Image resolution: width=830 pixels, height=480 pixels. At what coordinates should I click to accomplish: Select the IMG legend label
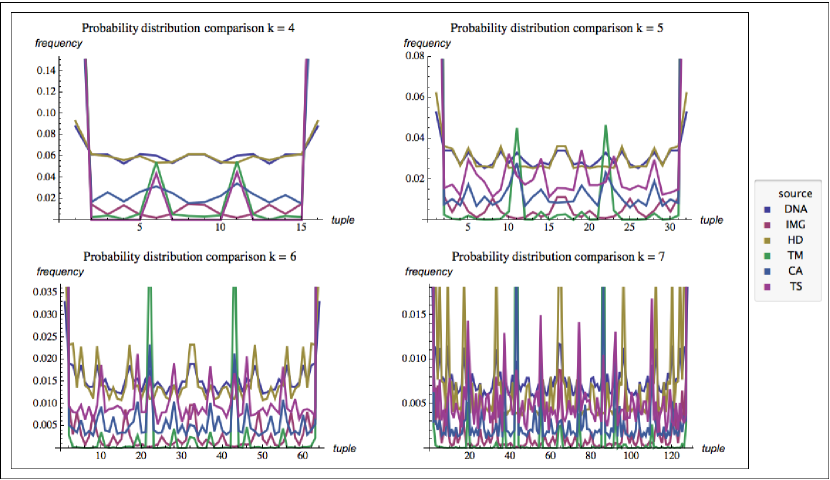[x=796, y=224]
